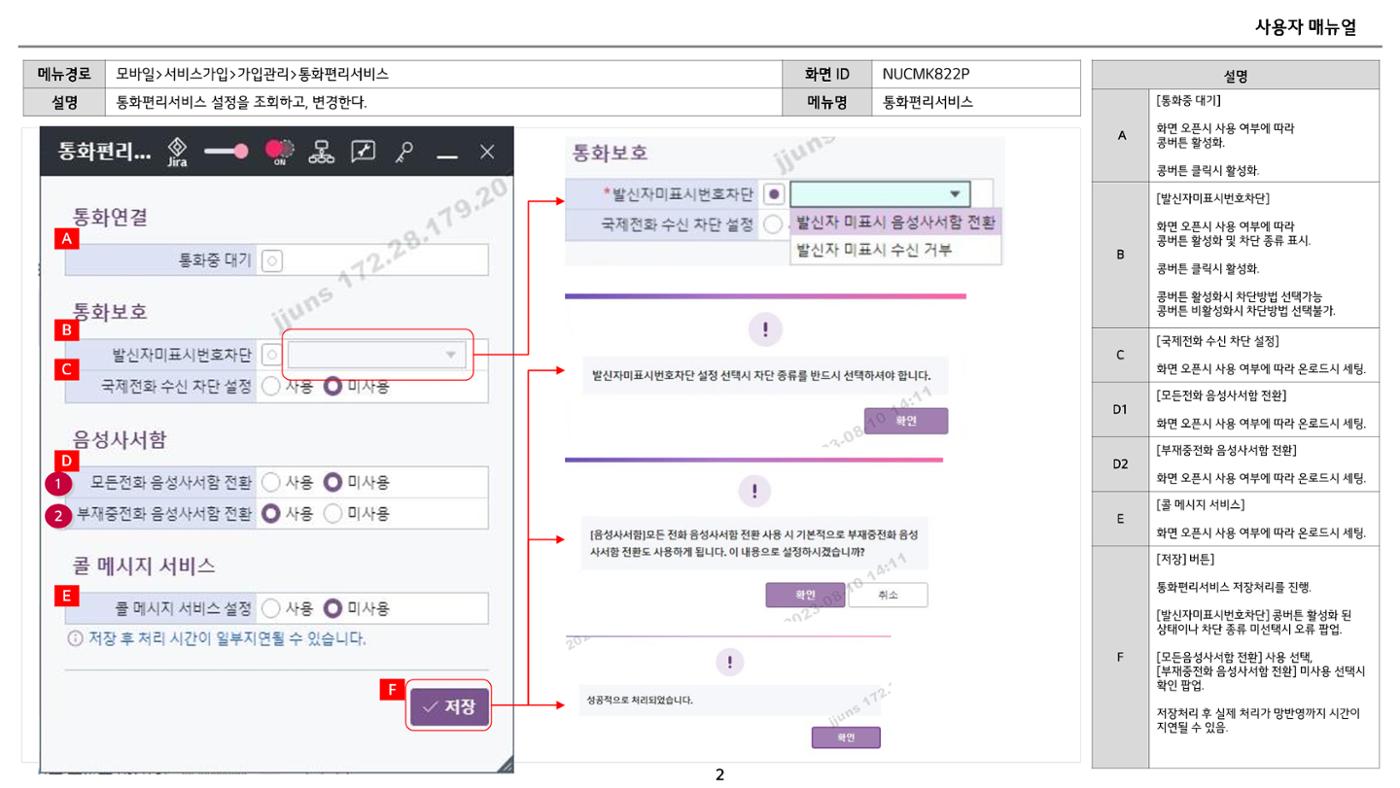The height and width of the screenshot is (788, 1400).
Task: Click the exclamation icon above 음성사서함 confirm message
Action: (x=754, y=490)
